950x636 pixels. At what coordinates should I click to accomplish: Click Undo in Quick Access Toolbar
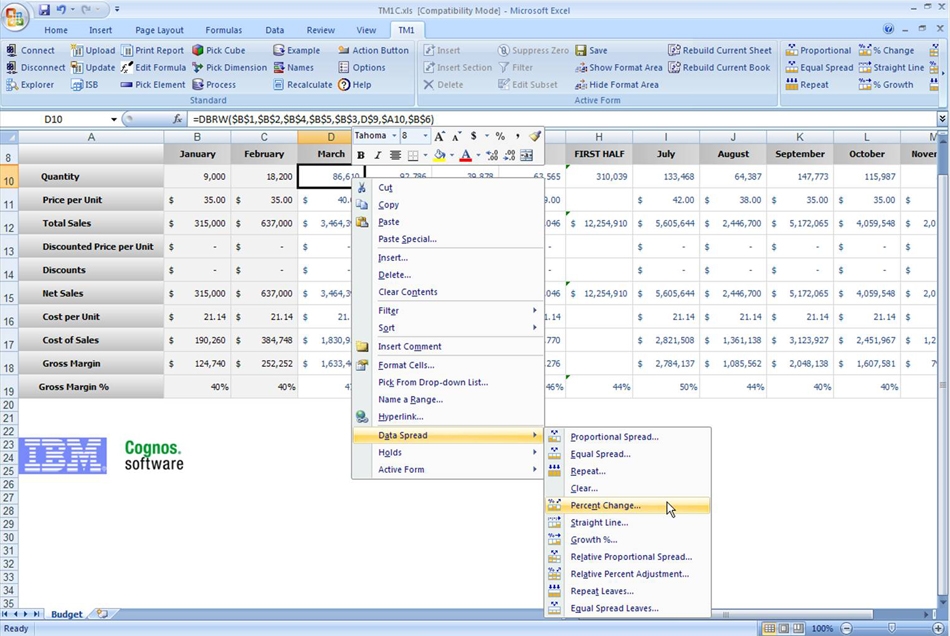(61, 10)
